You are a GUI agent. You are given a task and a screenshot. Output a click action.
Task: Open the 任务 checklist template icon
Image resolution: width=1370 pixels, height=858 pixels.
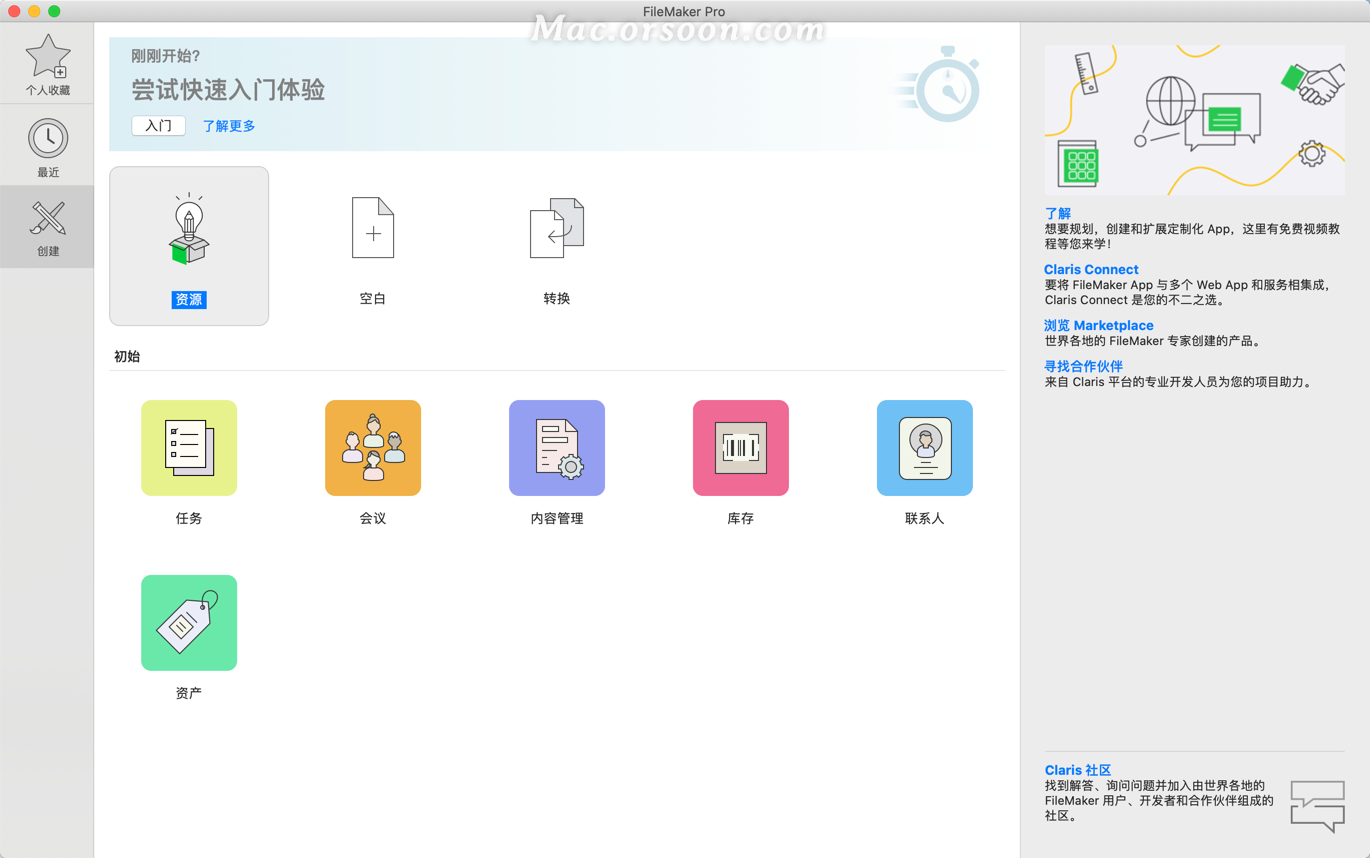click(189, 448)
